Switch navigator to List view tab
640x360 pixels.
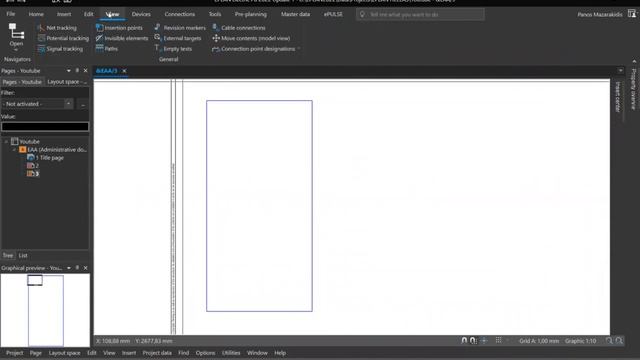click(x=23, y=256)
